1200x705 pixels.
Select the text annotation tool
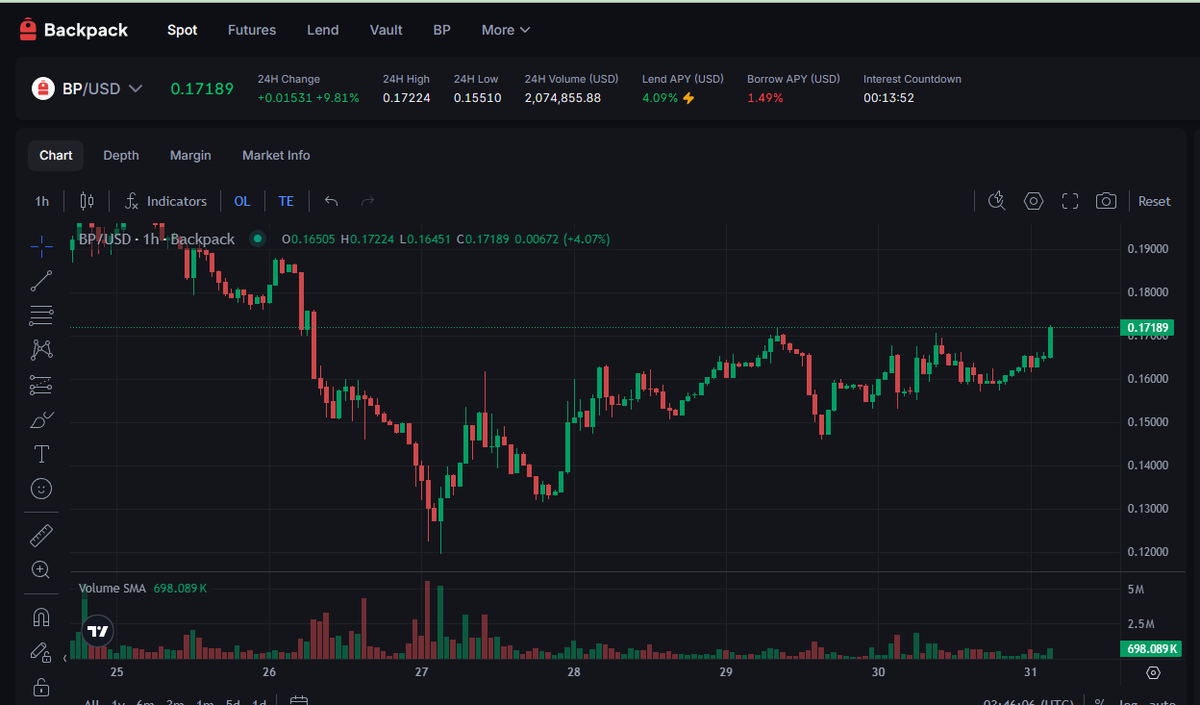[41, 454]
